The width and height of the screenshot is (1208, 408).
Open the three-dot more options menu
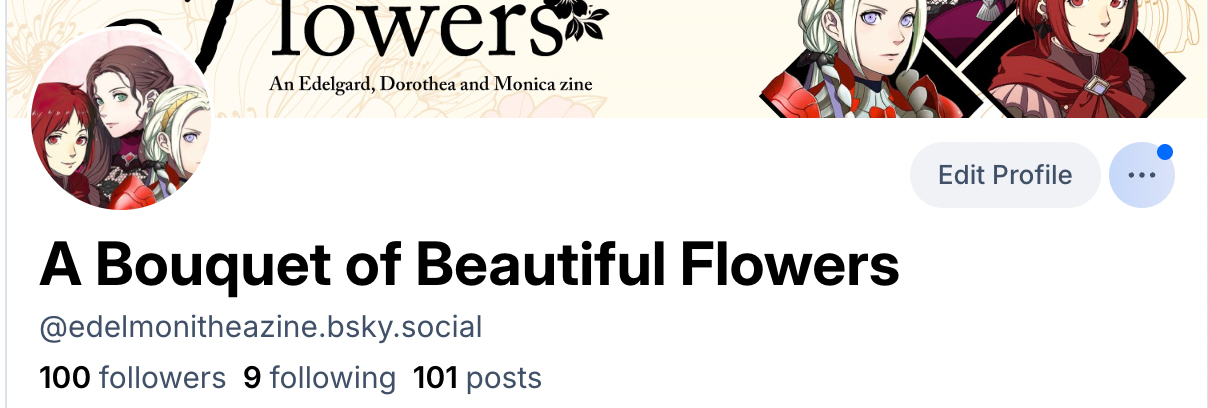(1141, 175)
